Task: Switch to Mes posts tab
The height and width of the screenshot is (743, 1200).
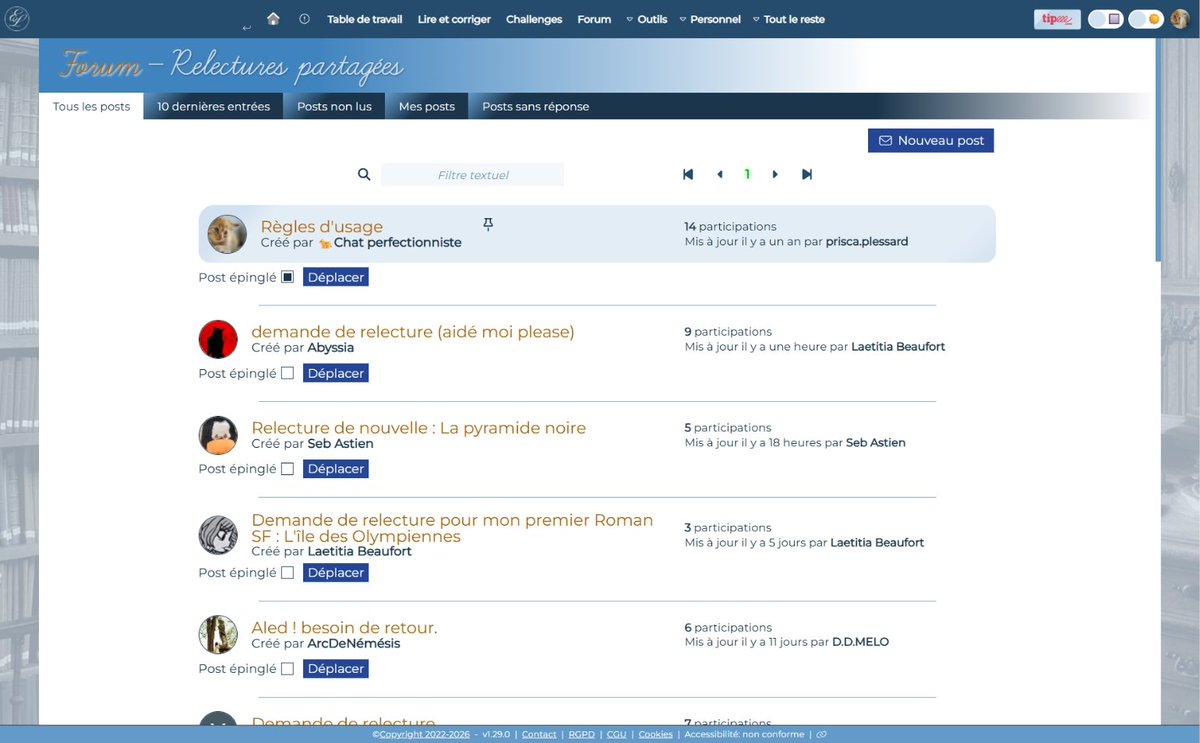Action: coord(427,106)
